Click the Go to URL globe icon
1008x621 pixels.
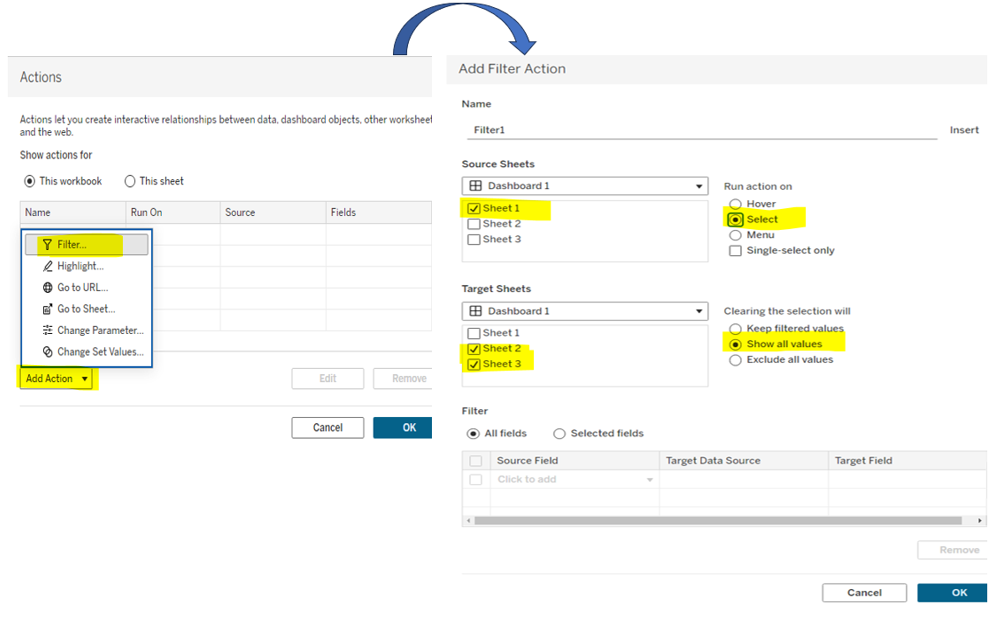(x=47, y=288)
